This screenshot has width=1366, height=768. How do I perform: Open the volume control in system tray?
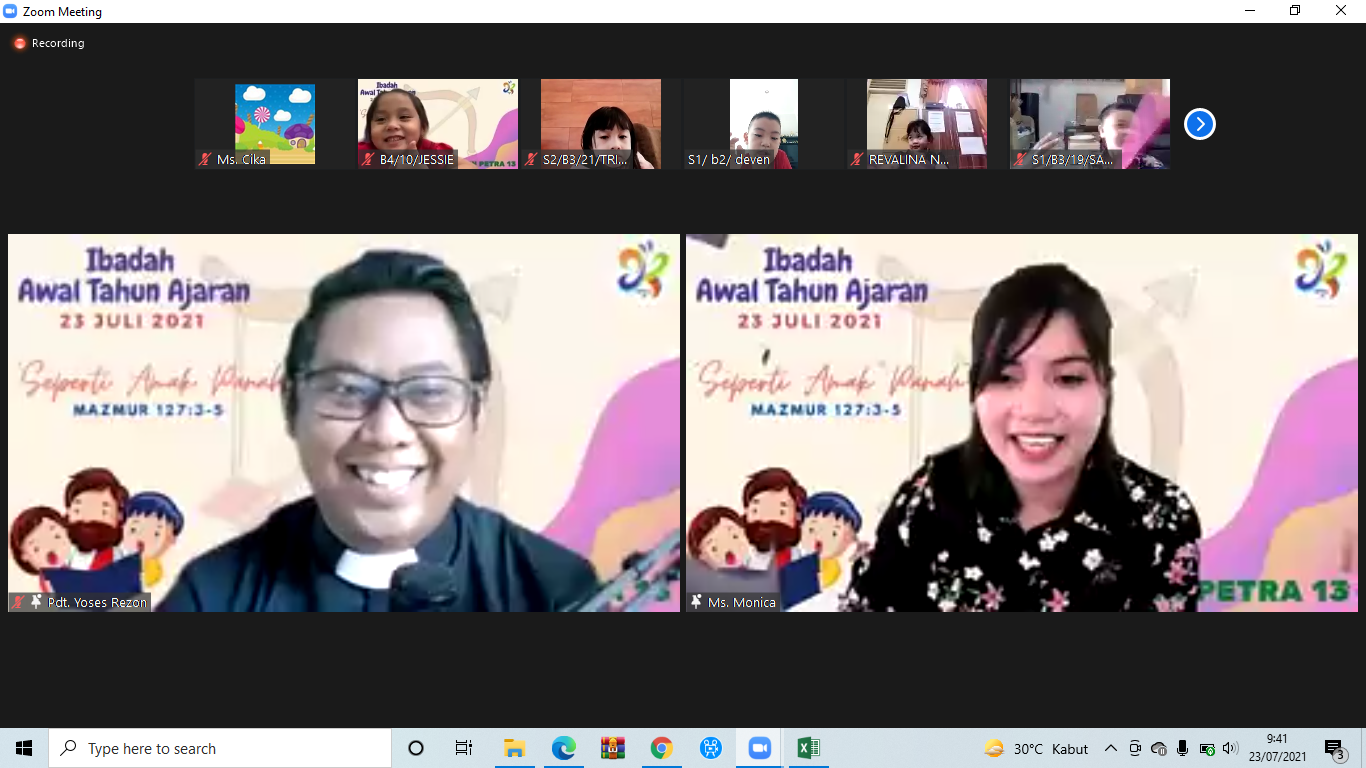(x=1230, y=748)
